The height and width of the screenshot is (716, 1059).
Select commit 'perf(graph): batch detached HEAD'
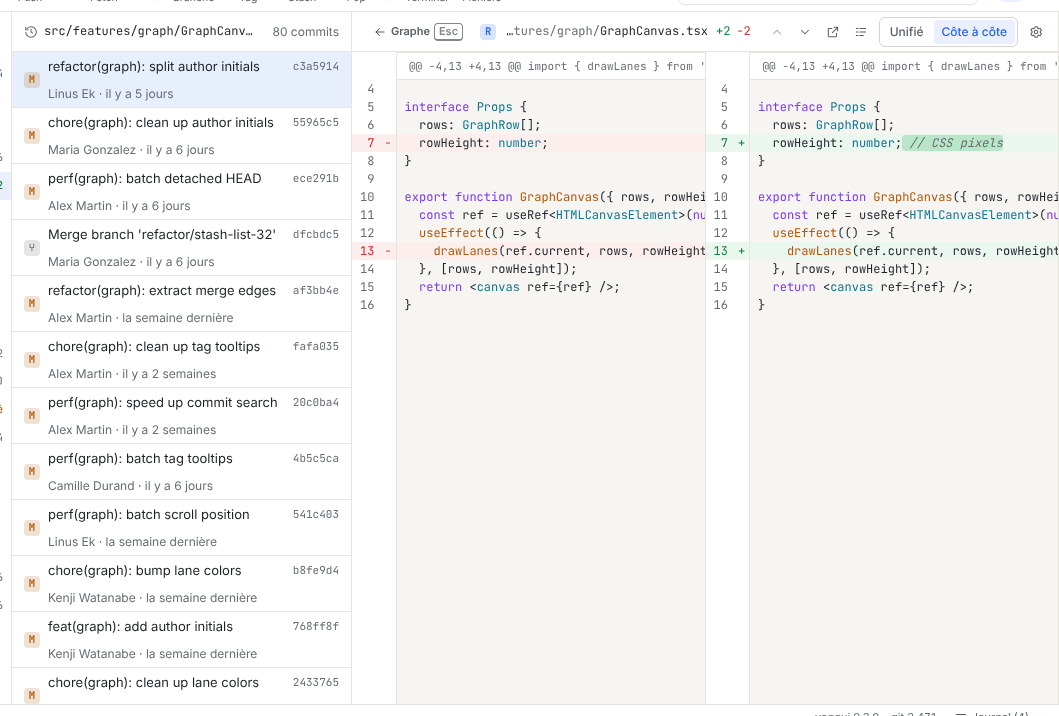pyautogui.click(x=181, y=192)
